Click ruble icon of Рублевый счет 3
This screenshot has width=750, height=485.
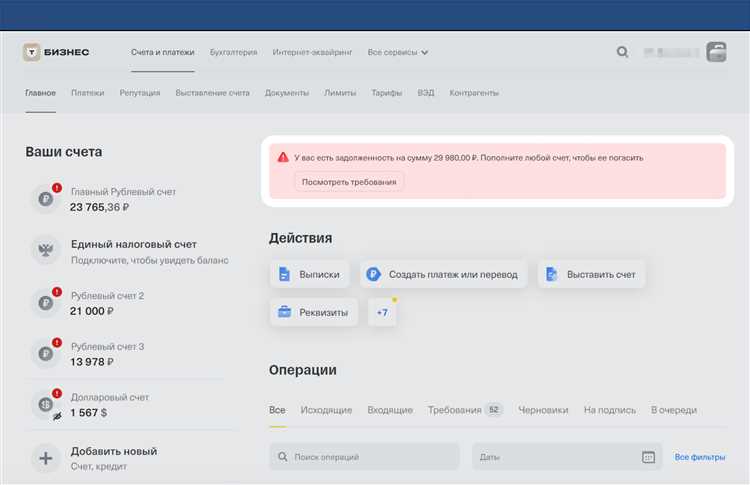[46, 353]
